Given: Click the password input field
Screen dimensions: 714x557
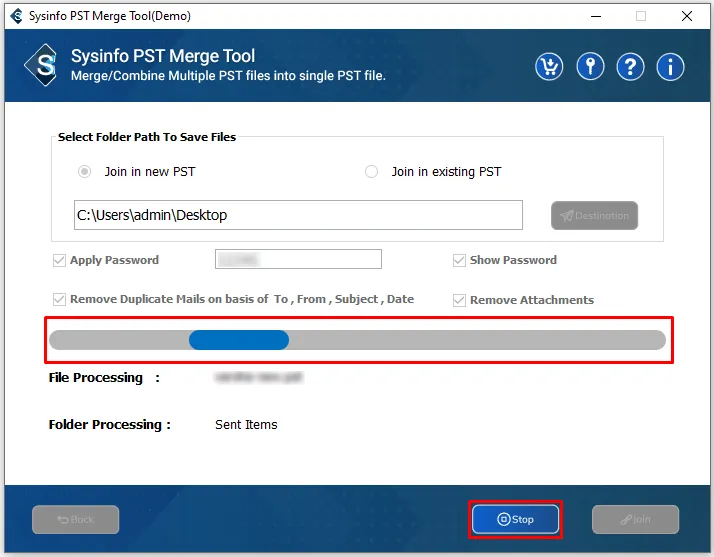Looking at the screenshot, I should pos(298,259).
